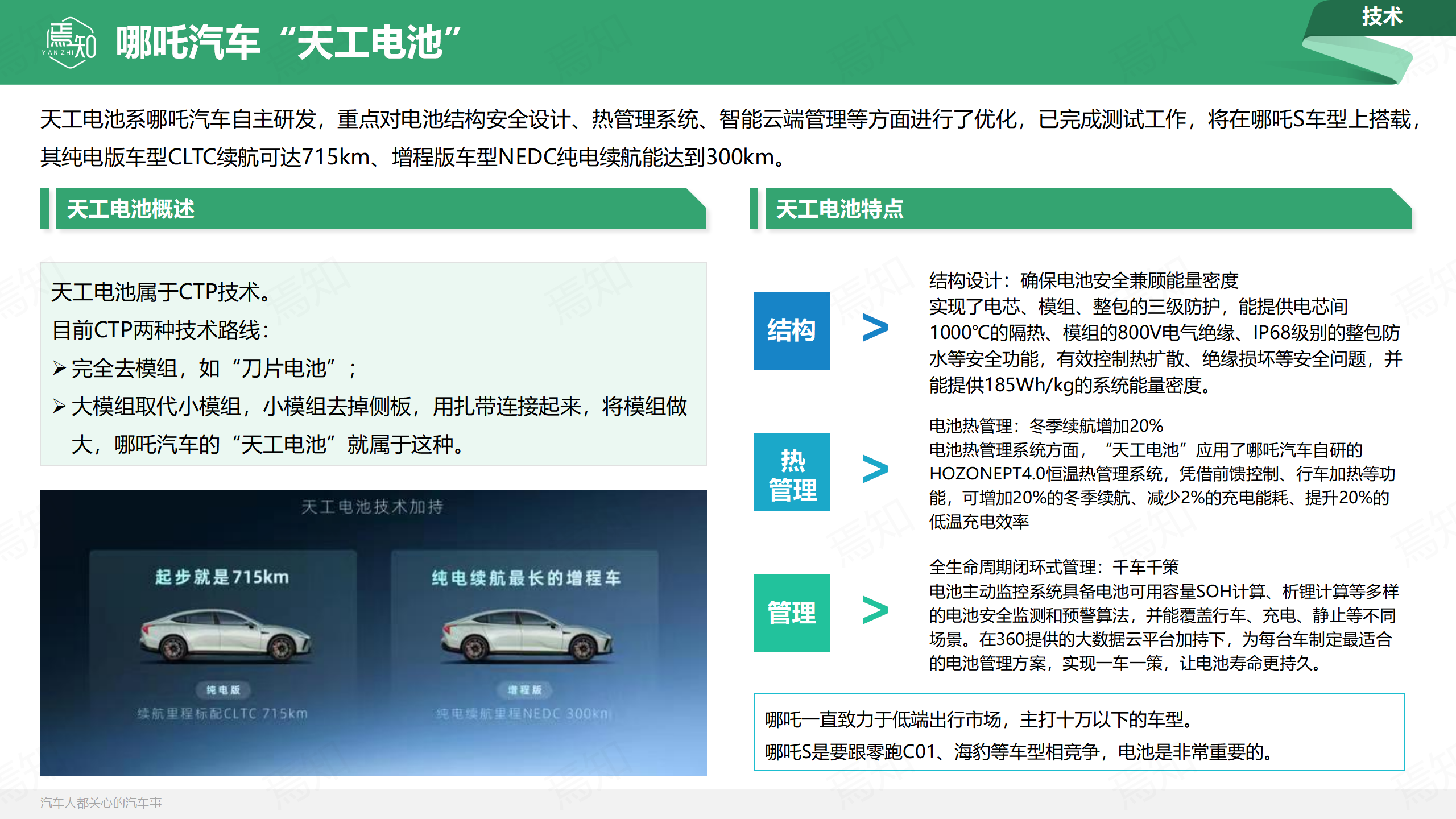Click the line starting 大模组取代小模组

coord(379,407)
